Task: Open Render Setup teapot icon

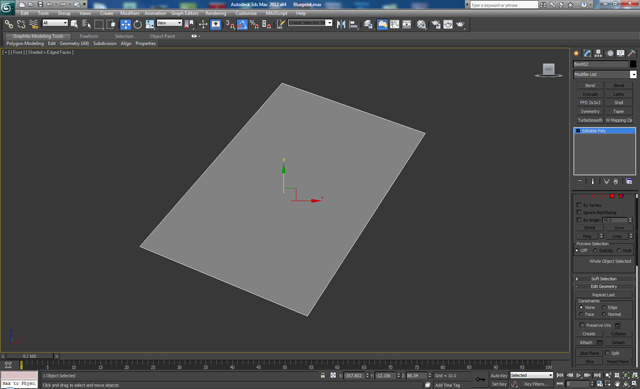Action: (436, 24)
